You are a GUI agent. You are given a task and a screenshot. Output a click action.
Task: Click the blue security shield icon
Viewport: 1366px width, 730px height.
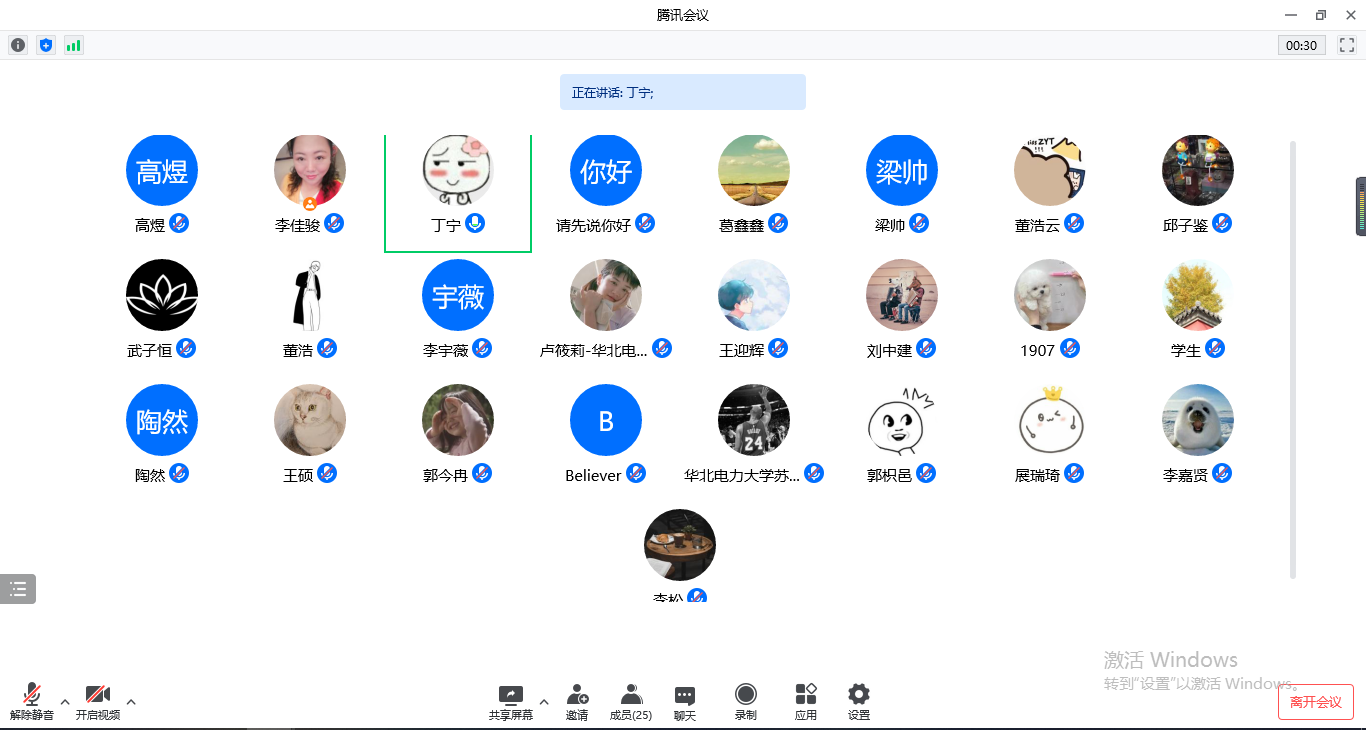click(46, 45)
